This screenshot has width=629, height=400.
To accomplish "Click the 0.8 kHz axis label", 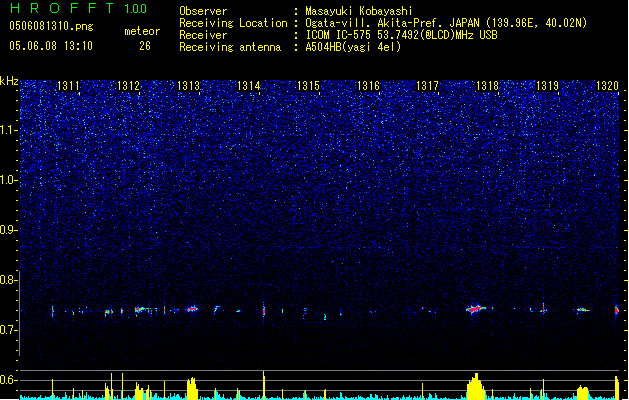I will [9, 280].
